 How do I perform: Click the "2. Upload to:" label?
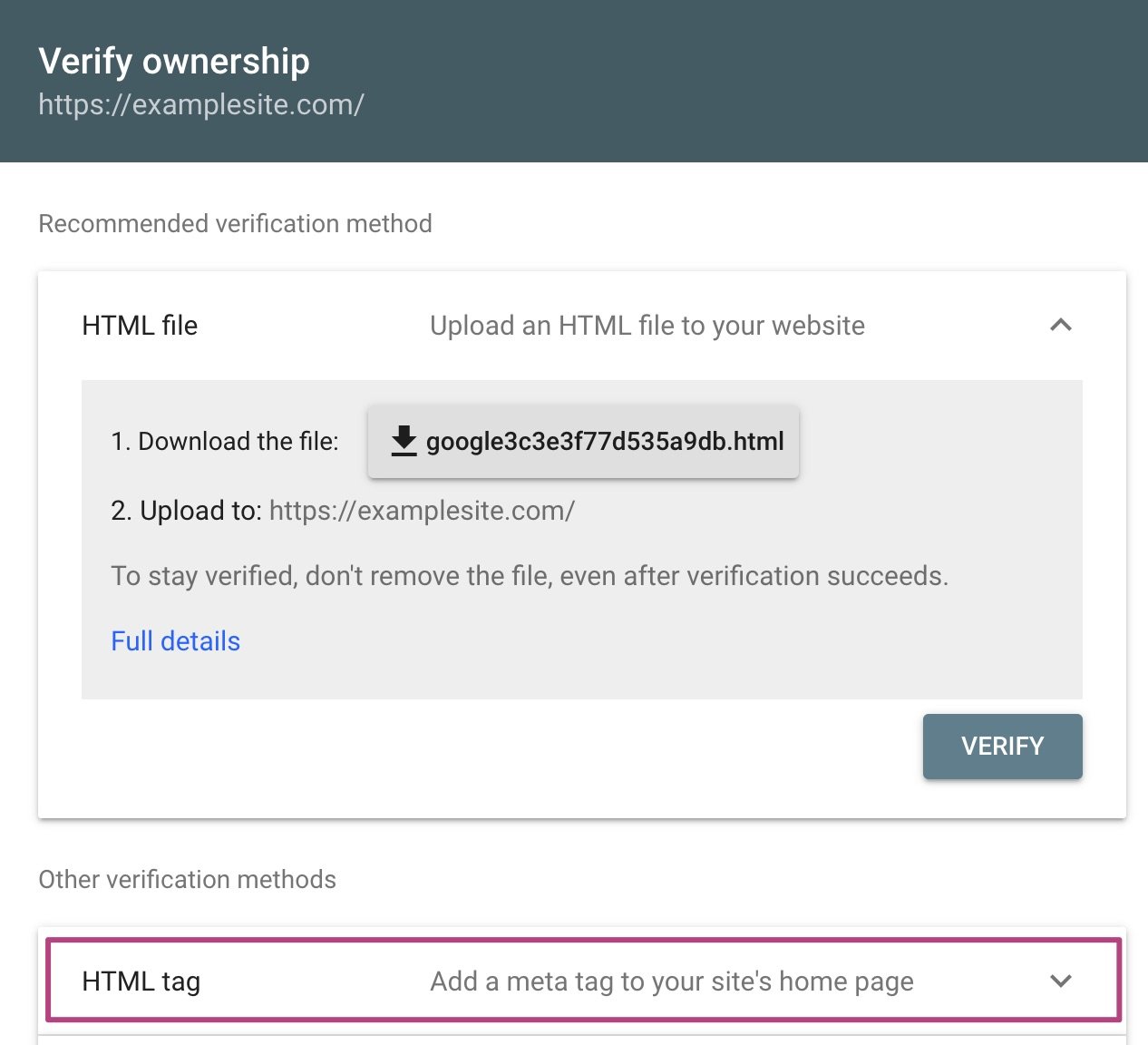(x=186, y=511)
